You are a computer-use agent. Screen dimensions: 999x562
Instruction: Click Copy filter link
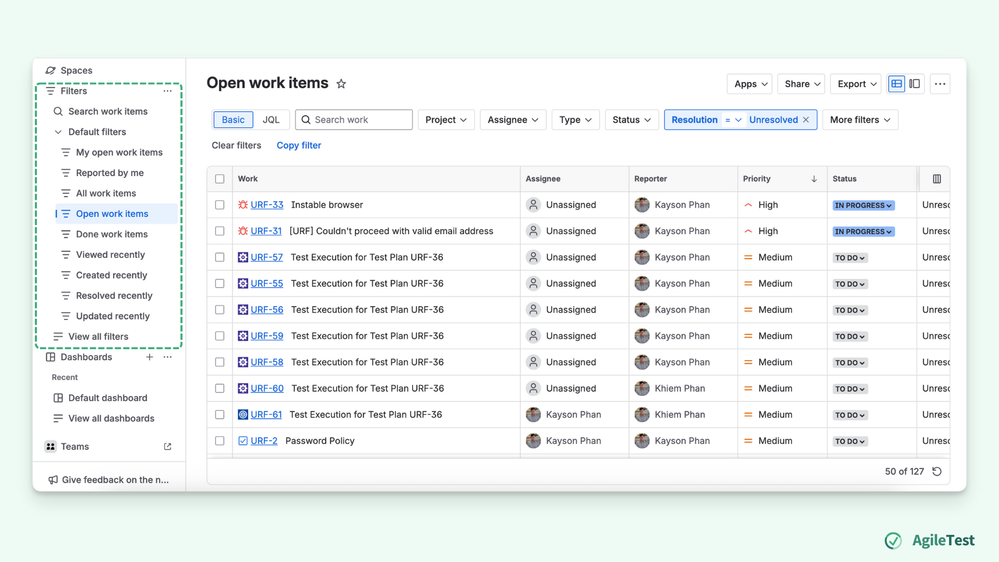pos(299,145)
